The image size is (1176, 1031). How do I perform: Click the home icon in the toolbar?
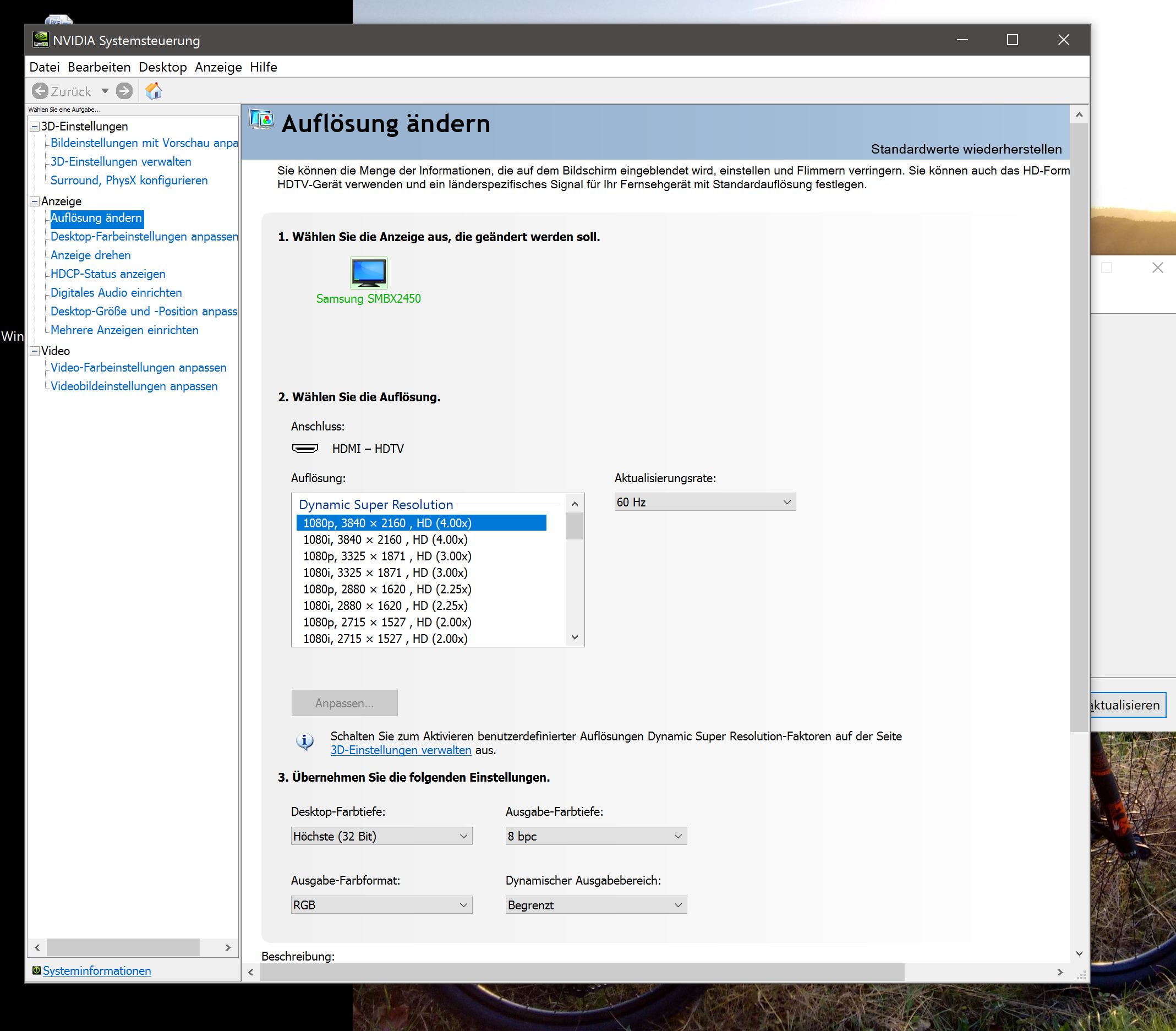click(153, 91)
